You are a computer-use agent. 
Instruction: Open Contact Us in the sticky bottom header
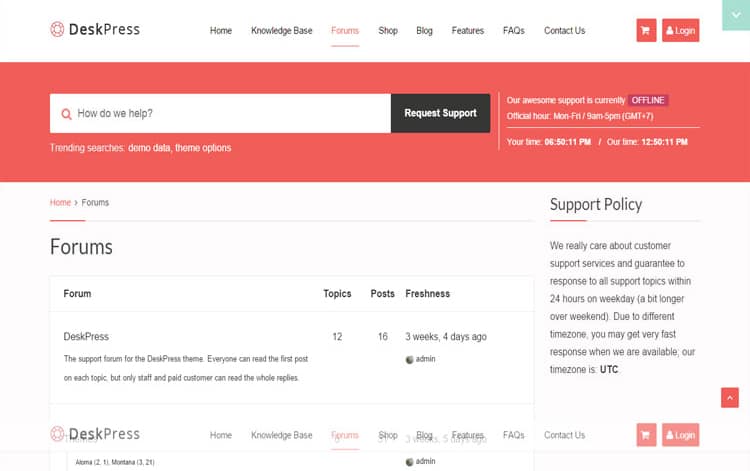point(564,435)
